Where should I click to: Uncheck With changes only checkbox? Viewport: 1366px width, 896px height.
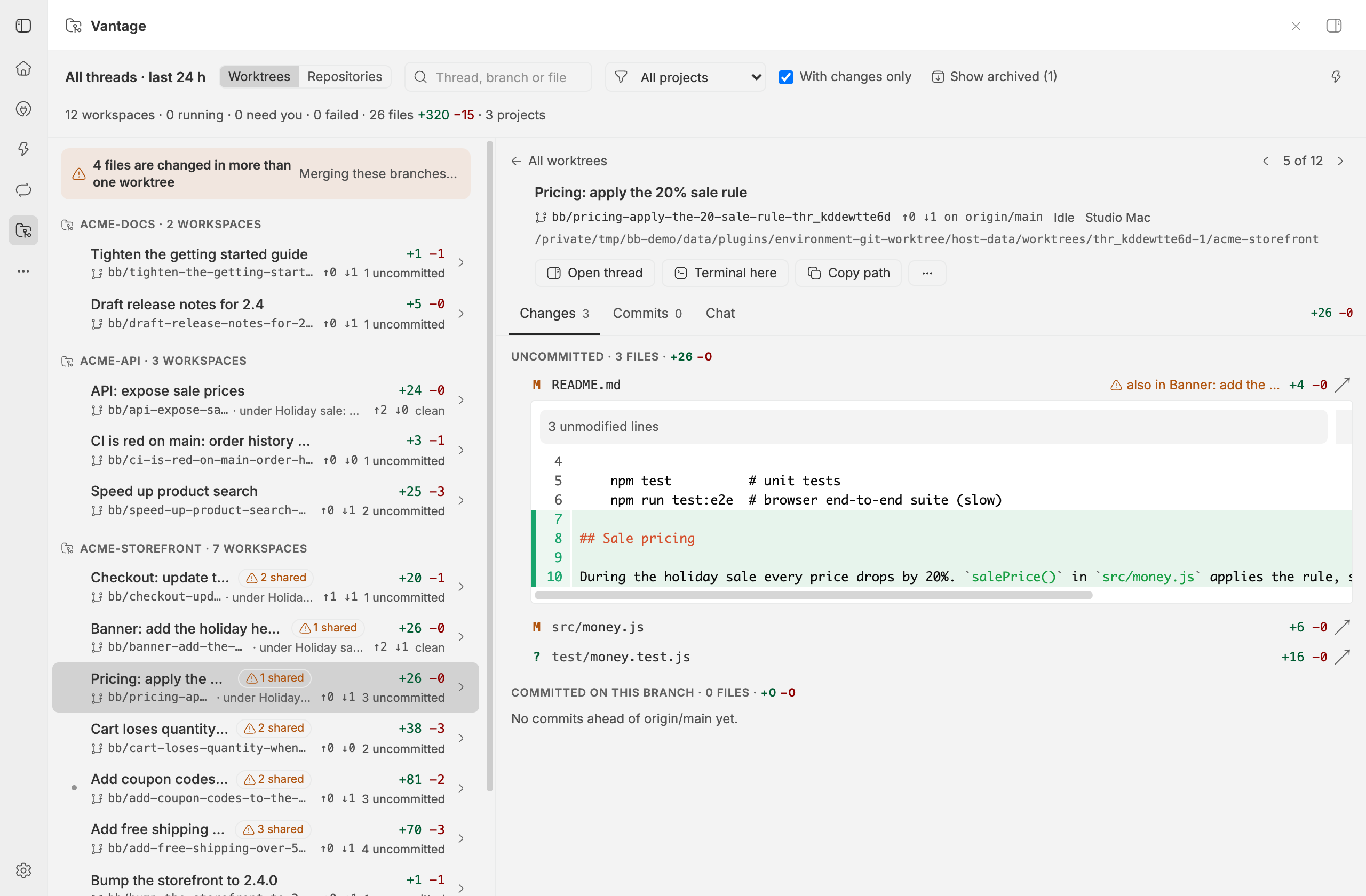click(786, 77)
